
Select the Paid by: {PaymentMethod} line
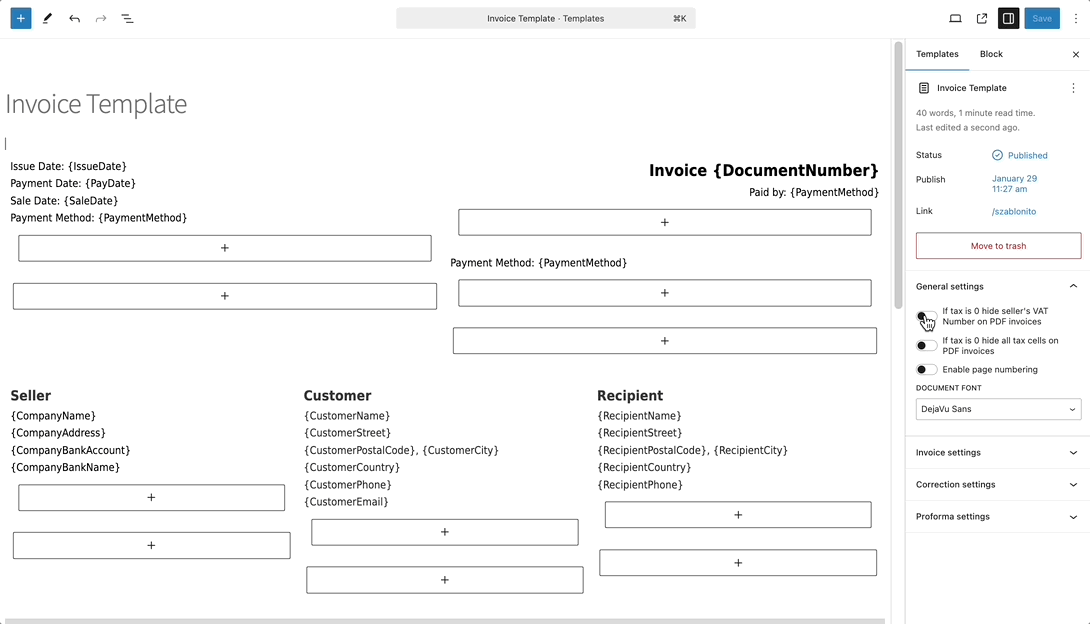813,192
